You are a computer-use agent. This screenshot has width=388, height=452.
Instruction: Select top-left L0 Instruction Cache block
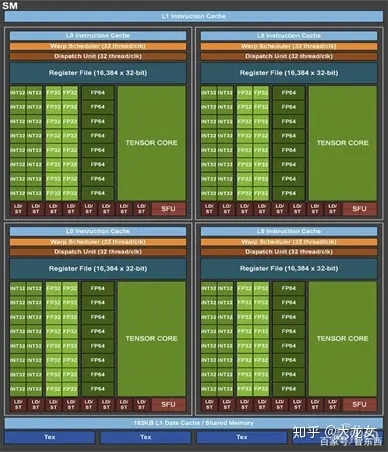coord(98,36)
